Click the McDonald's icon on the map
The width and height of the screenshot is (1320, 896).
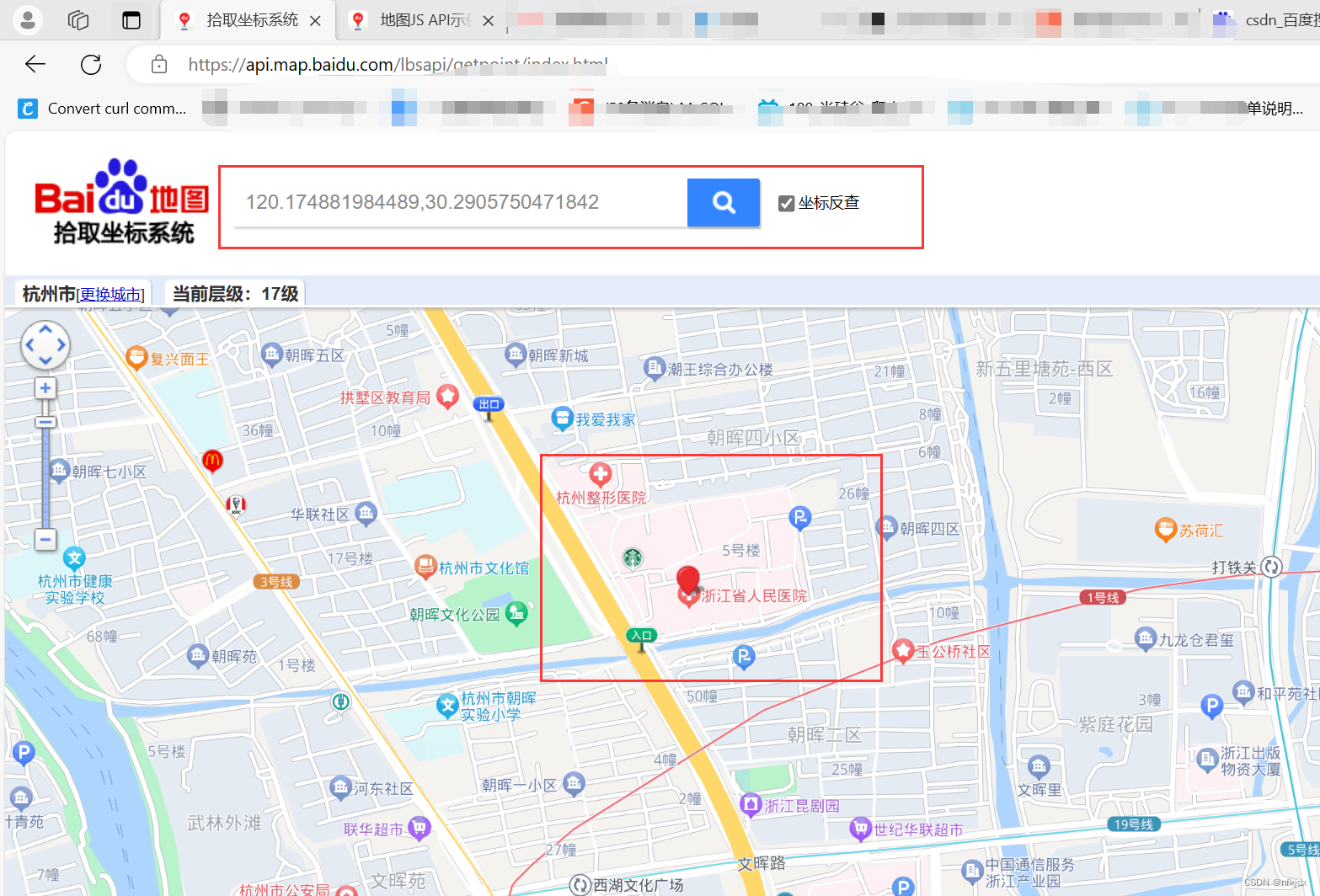click(x=212, y=461)
